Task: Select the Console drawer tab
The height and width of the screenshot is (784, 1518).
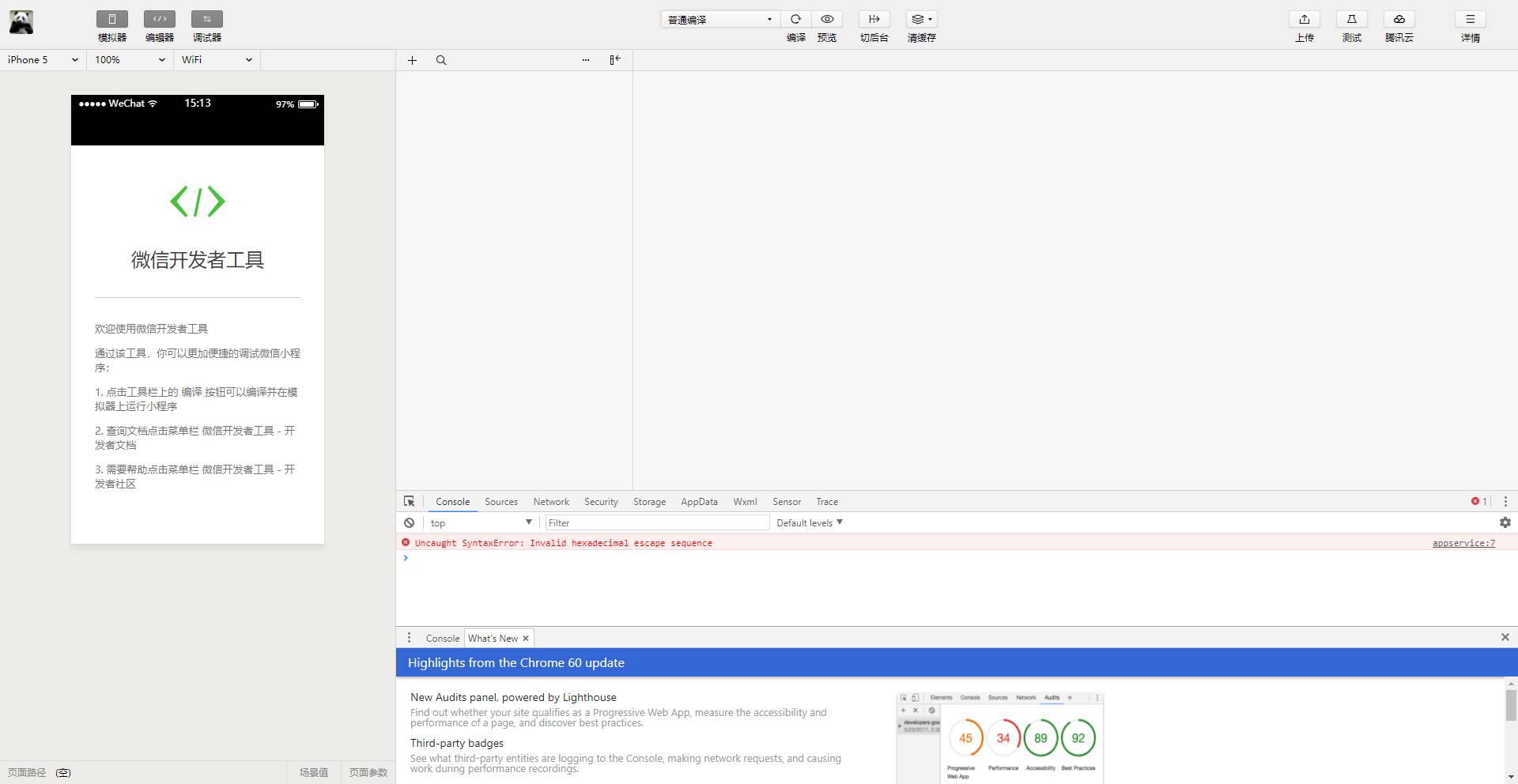Action: tap(443, 638)
